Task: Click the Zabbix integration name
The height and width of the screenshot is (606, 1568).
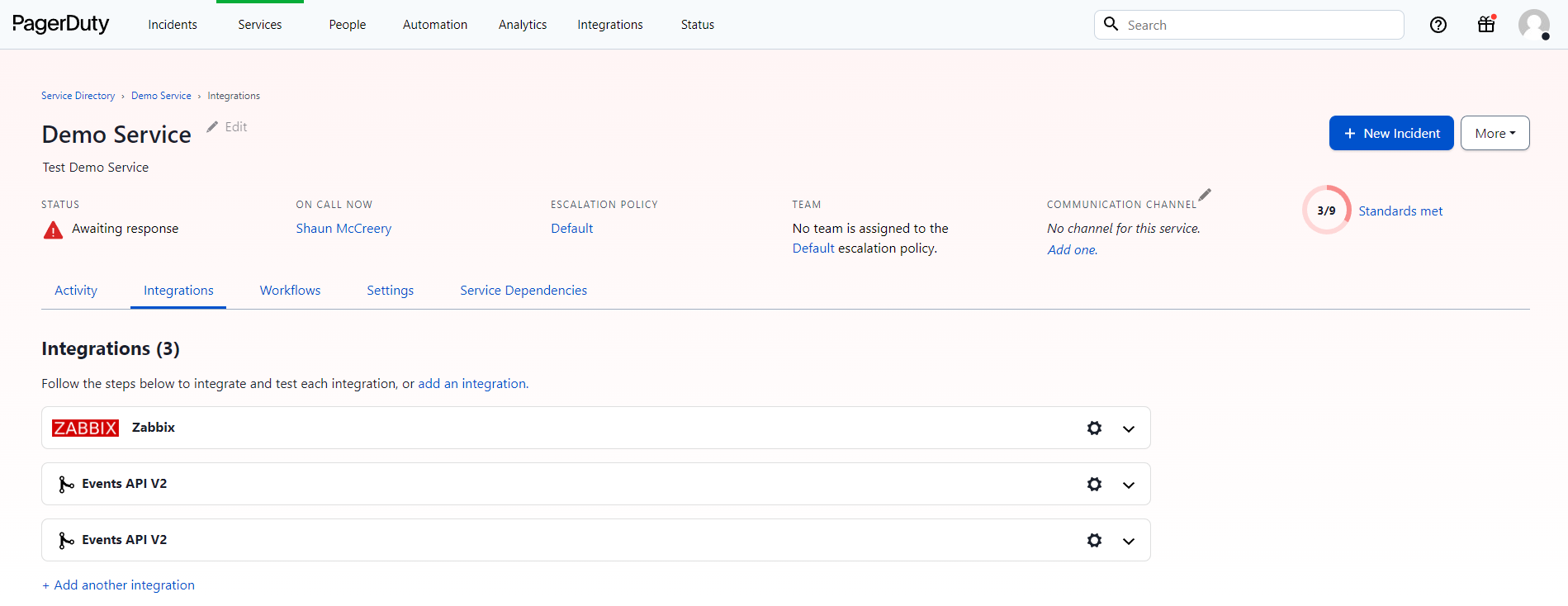Action: coord(154,428)
